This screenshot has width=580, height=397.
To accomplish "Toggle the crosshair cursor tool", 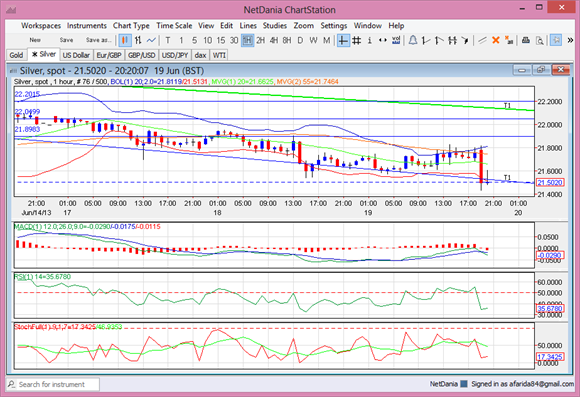I will tap(343, 40).
